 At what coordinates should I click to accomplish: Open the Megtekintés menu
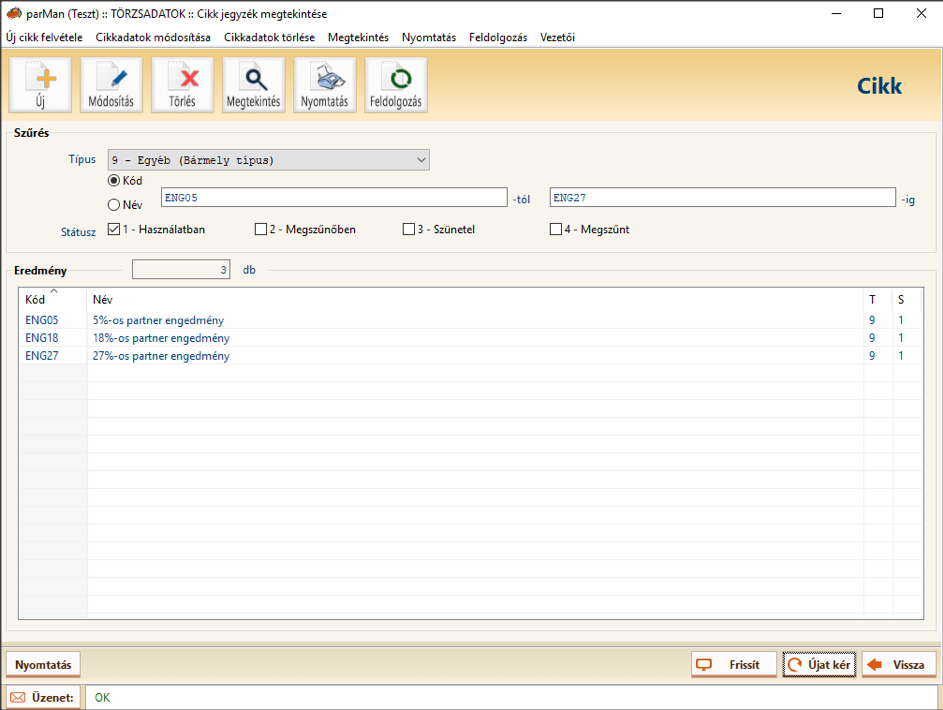click(x=358, y=37)
